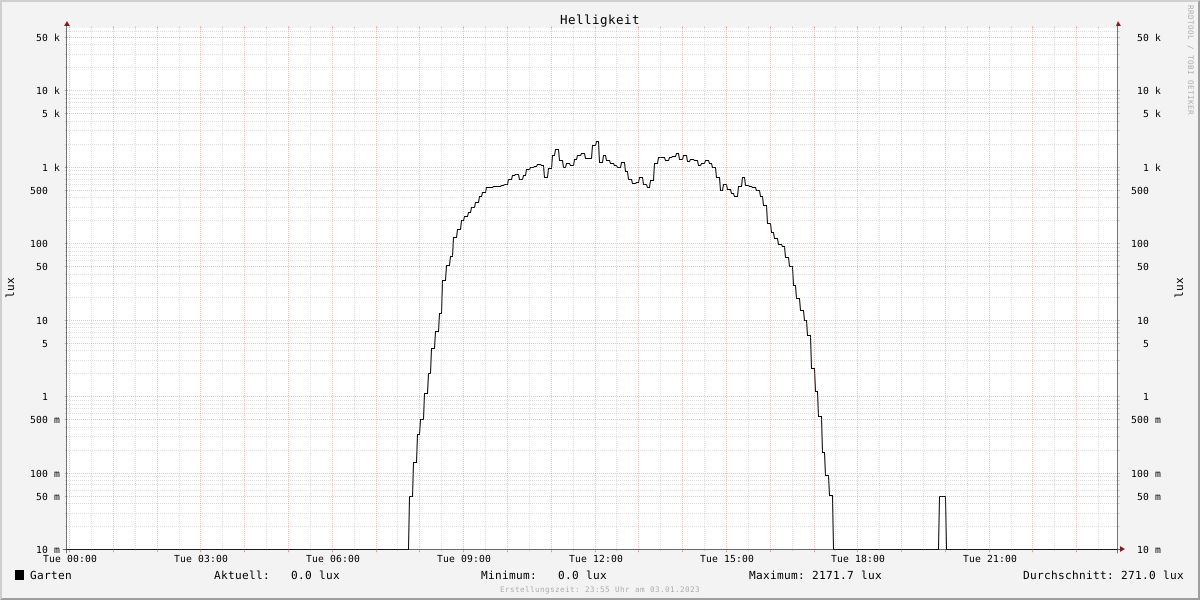The image size is (1200, 600).
Task: Click the right-axis "50 k" tick label
Action: [x=1149, y=38]
